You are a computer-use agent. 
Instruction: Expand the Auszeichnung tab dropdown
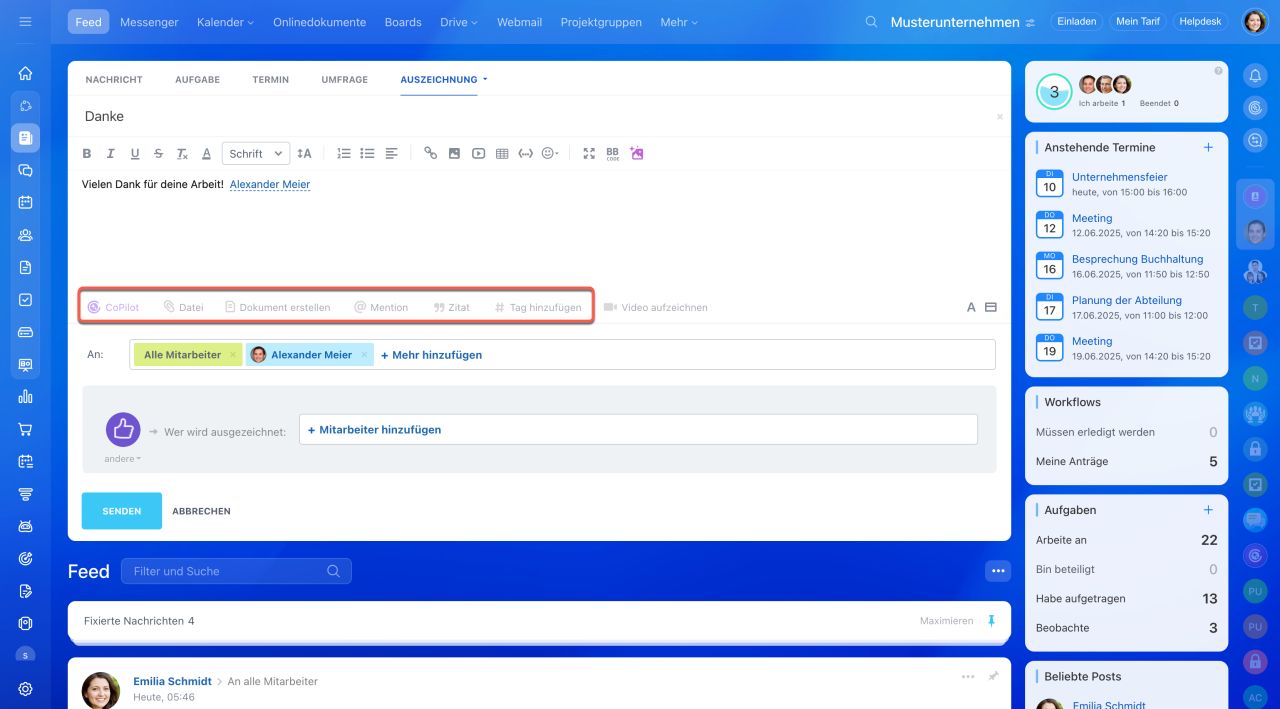coord(485,79)
